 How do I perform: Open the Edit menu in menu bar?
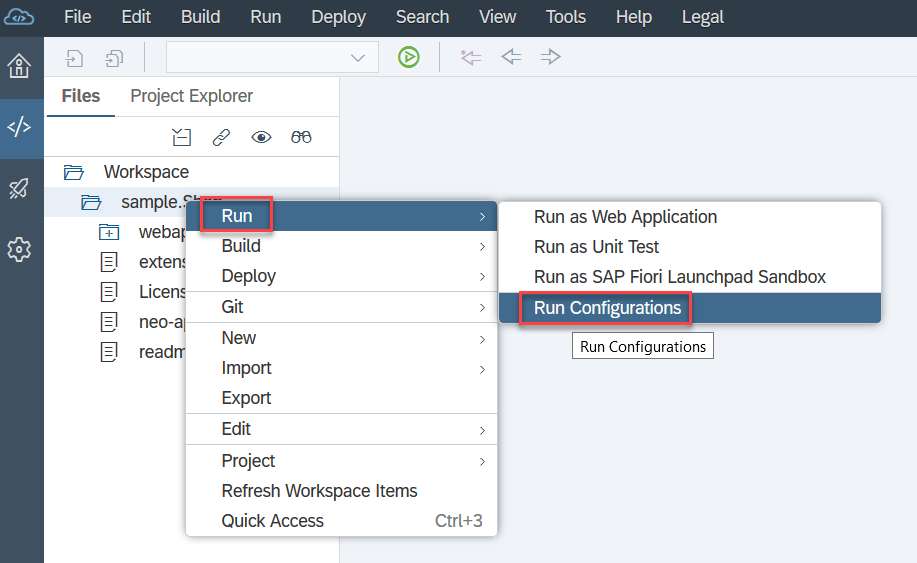click(x=136, y=17)
